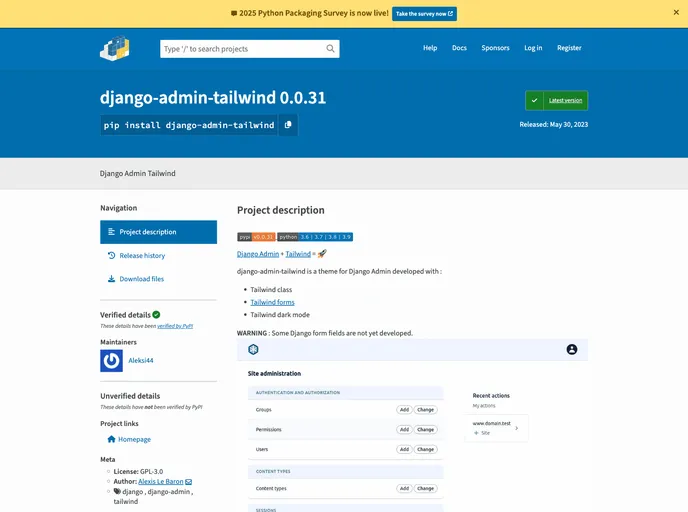This screenshot has width=688, height=512.
Task: Open the Log in page
Action: click(533, 48)
